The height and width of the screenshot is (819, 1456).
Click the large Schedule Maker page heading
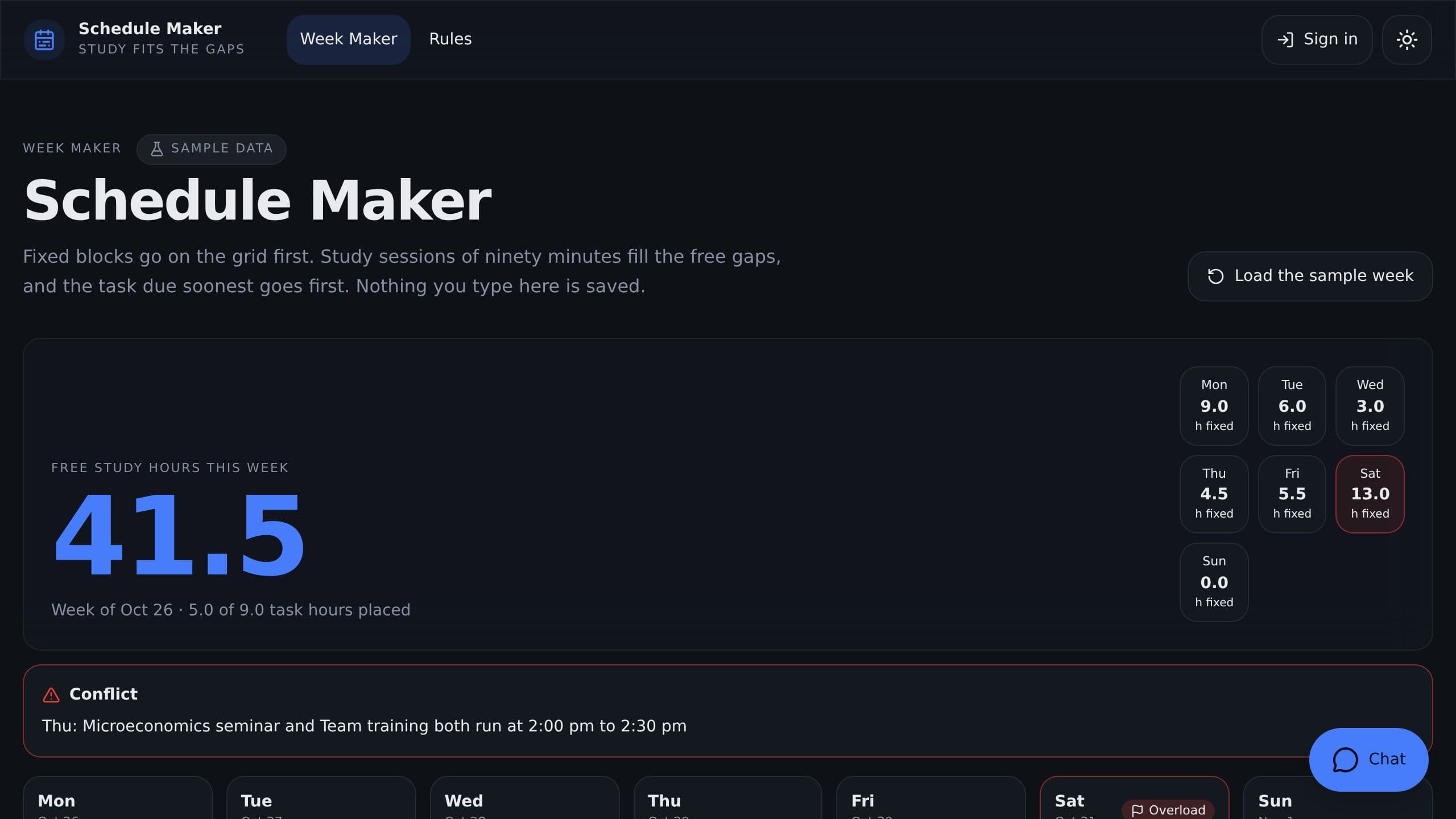tap(258, 201)
